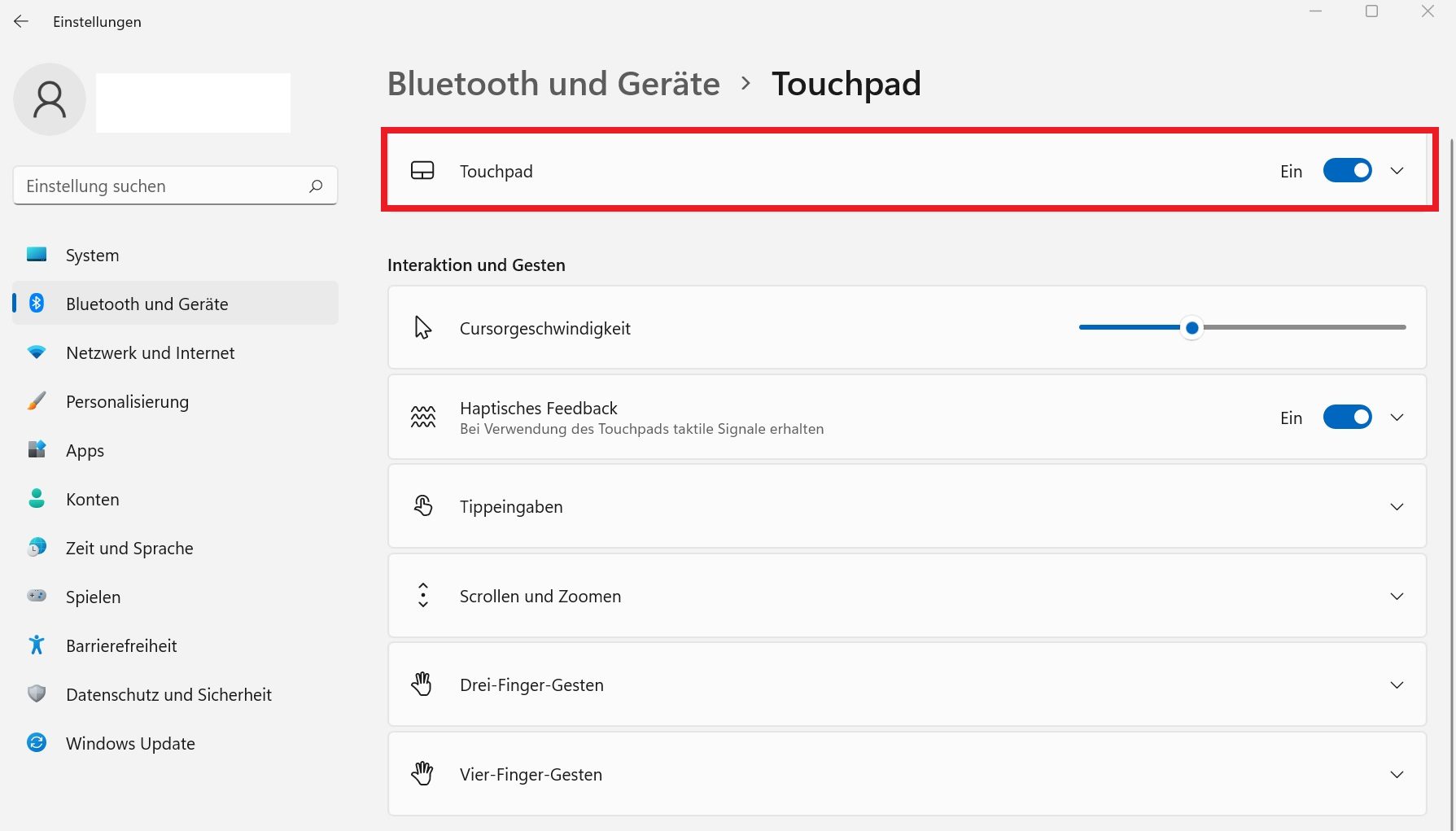1456x831 pixels.
Task: Open the Apps settings page
Action: pyautogui.click(x=85, y=451)
